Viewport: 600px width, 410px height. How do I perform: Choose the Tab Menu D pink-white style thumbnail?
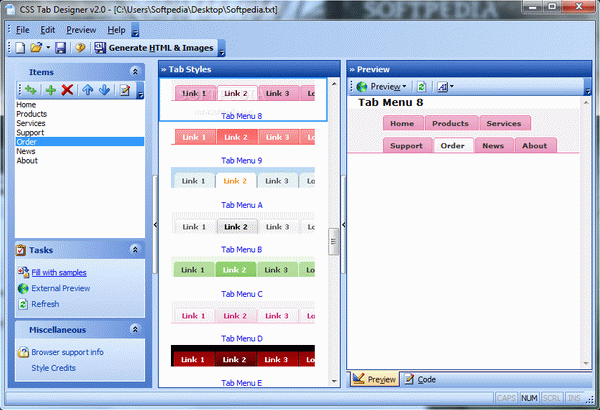click(243, 312)
